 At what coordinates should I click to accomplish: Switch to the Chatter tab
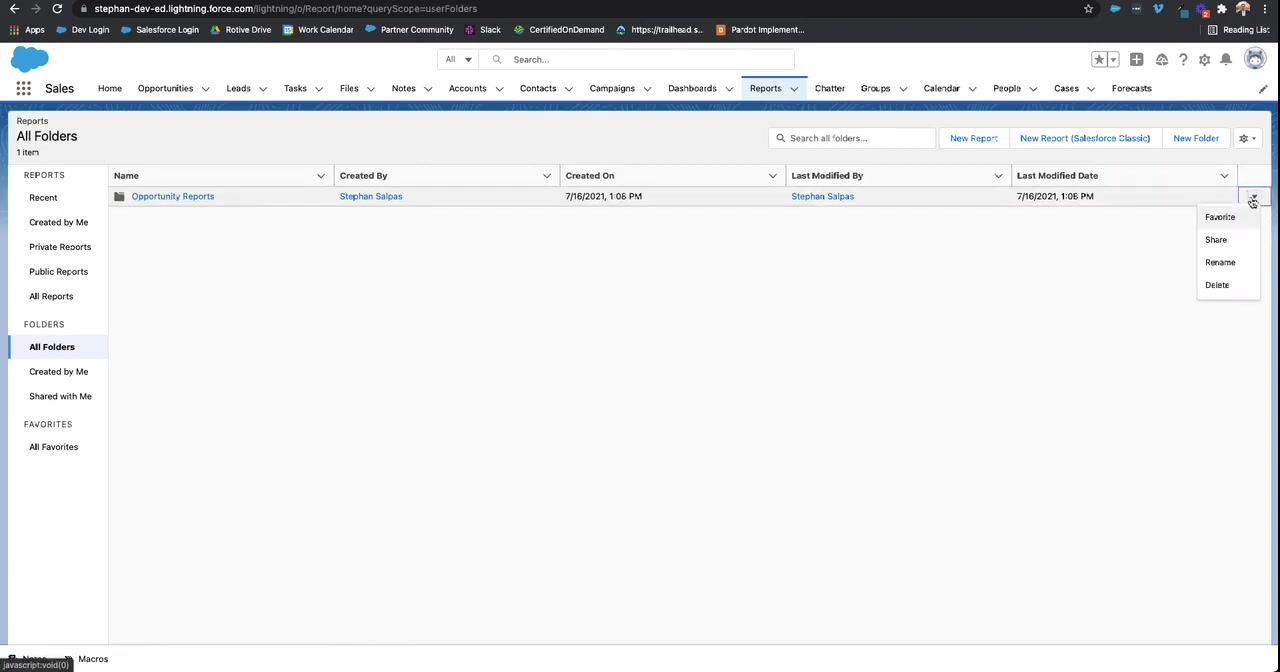[x=830, y=88]
